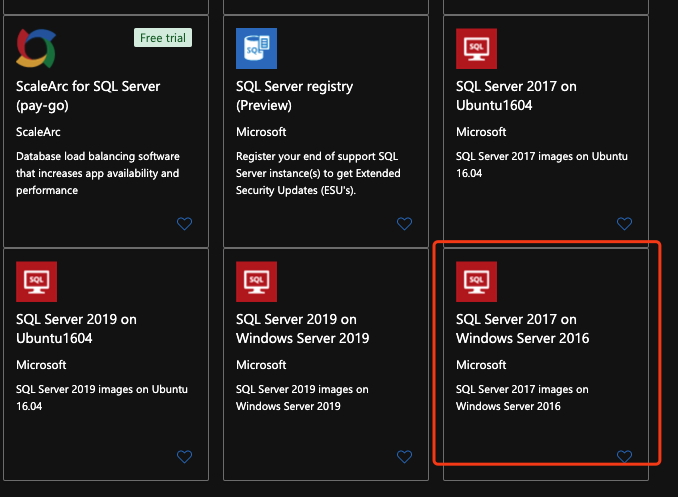Click Microsoft publisher under SQL Server 2019 on Windows Server 2019

pyautogui.click(x=261, y=365)
